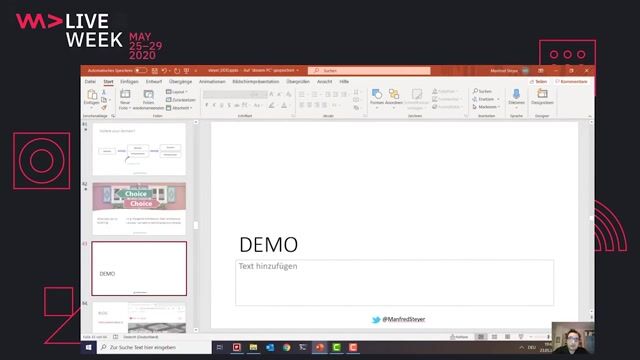Click the Windows taskbar search box

pyautogui.click(x=154, y=347)
